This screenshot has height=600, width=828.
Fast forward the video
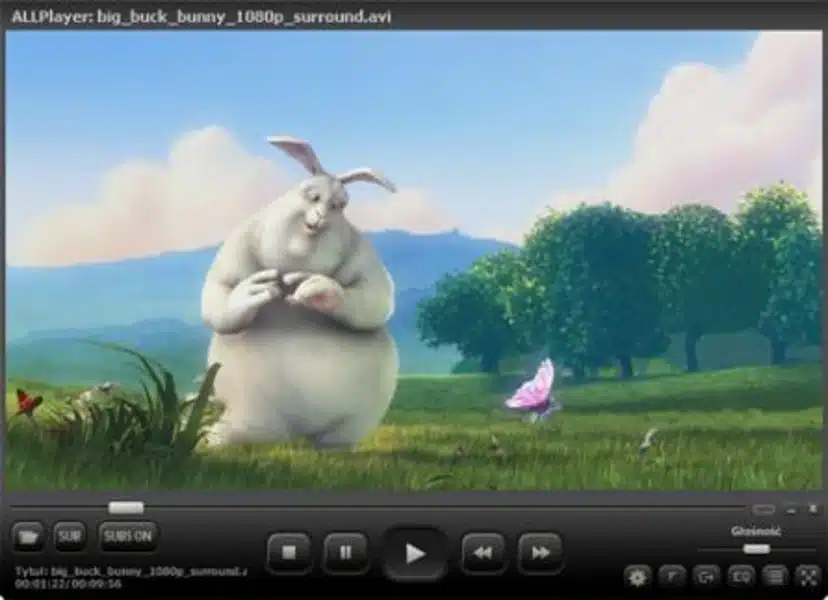[x=540, y=552]
